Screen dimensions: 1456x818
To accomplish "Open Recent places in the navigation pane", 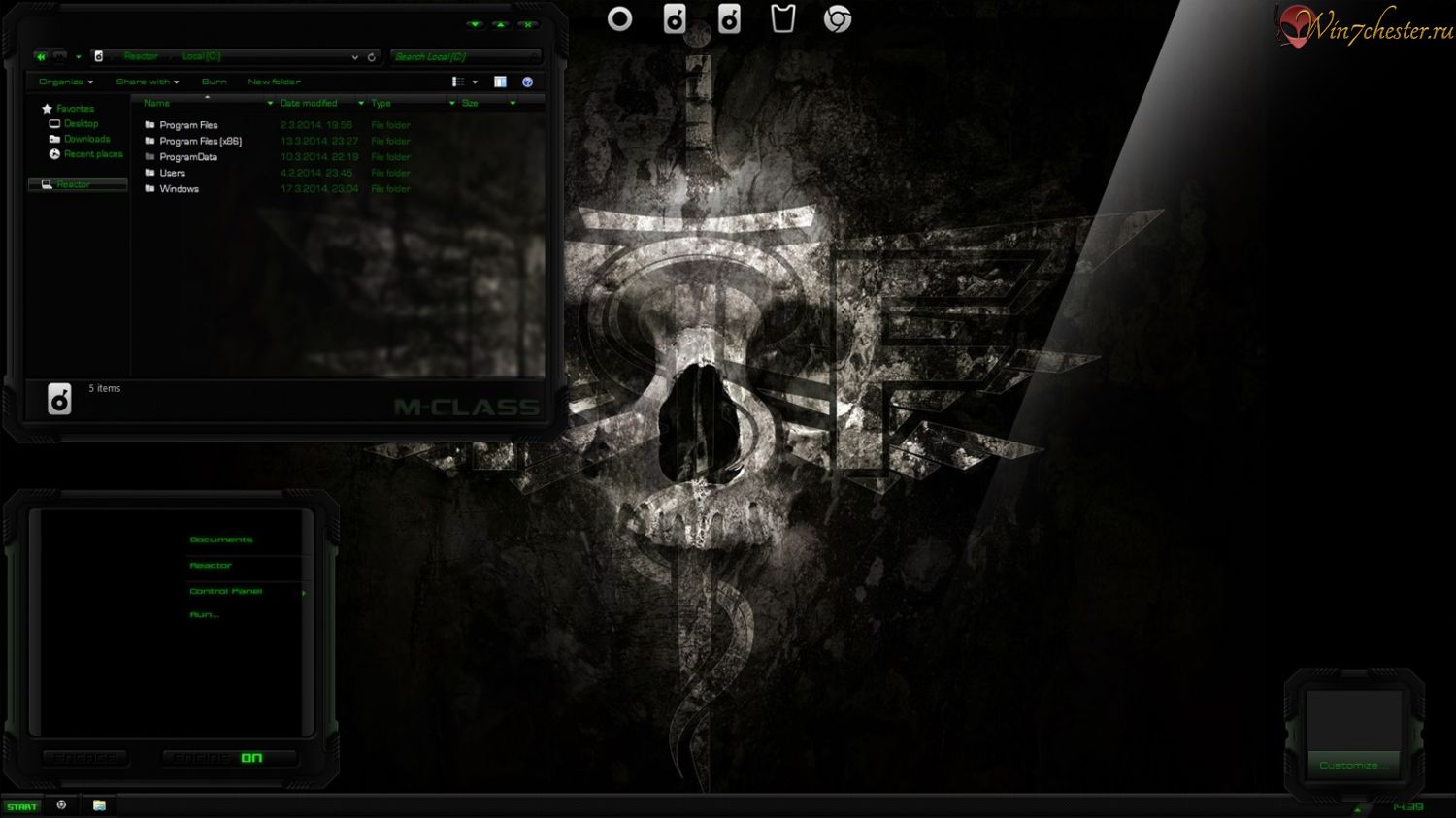I will [93, 154].
